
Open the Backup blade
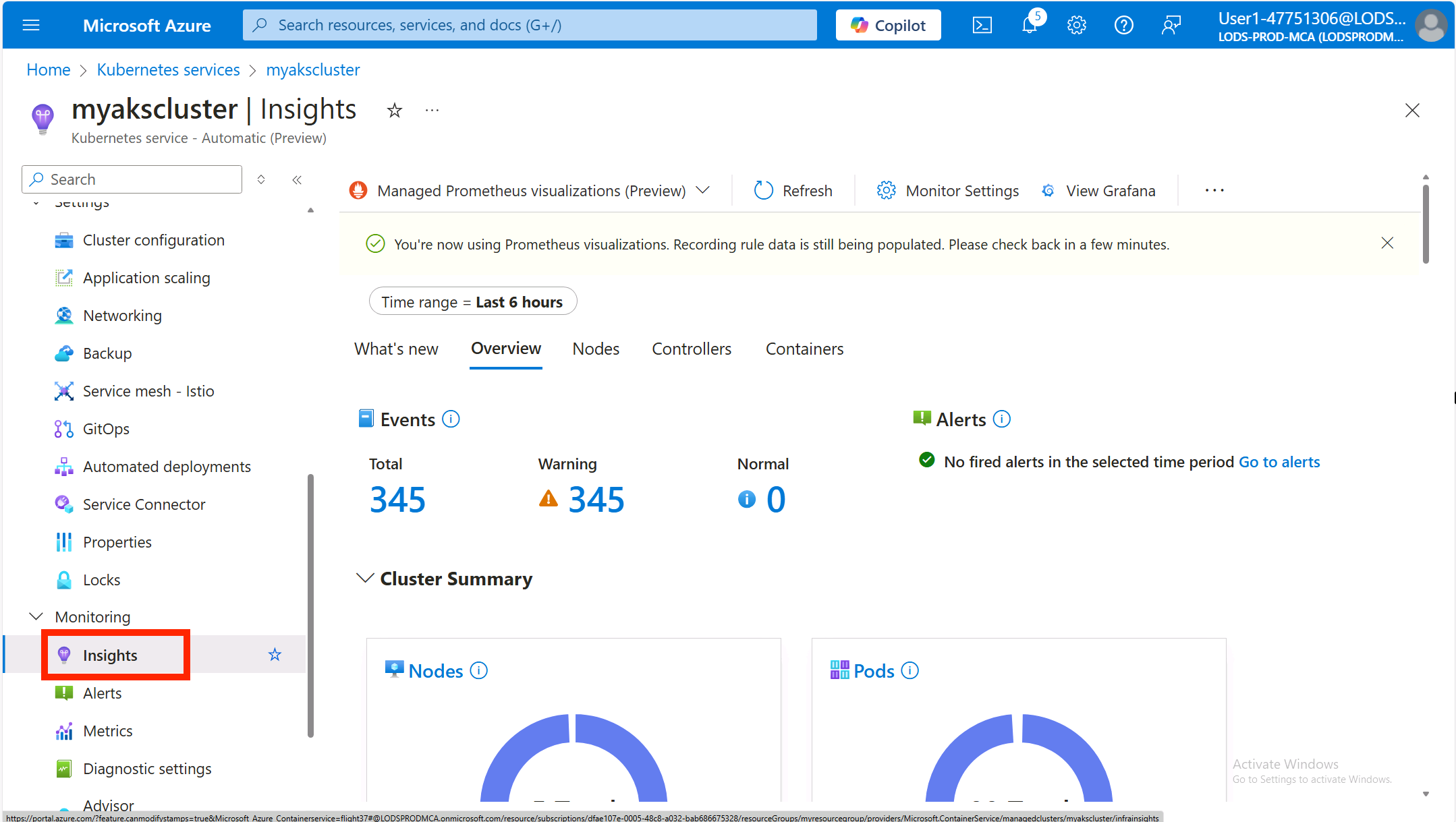pos(107,353)
